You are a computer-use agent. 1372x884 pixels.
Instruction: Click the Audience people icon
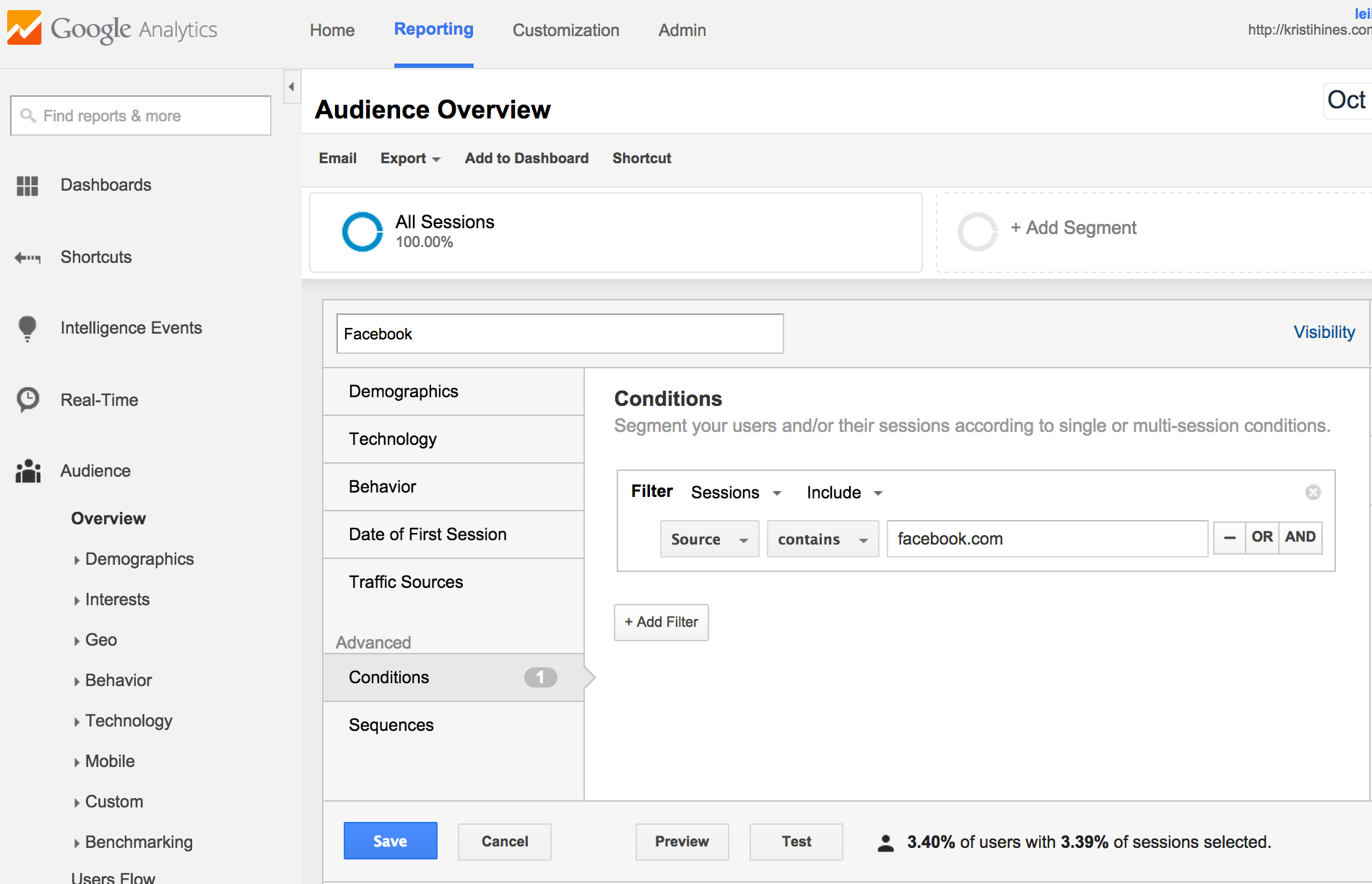27,471
